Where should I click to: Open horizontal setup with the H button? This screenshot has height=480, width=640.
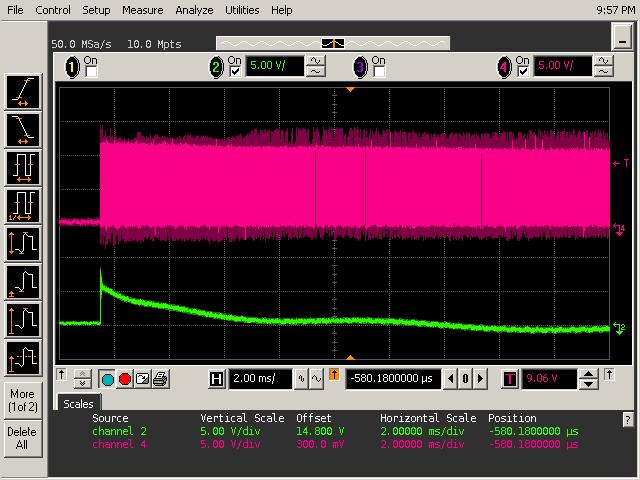click(216, 379)
